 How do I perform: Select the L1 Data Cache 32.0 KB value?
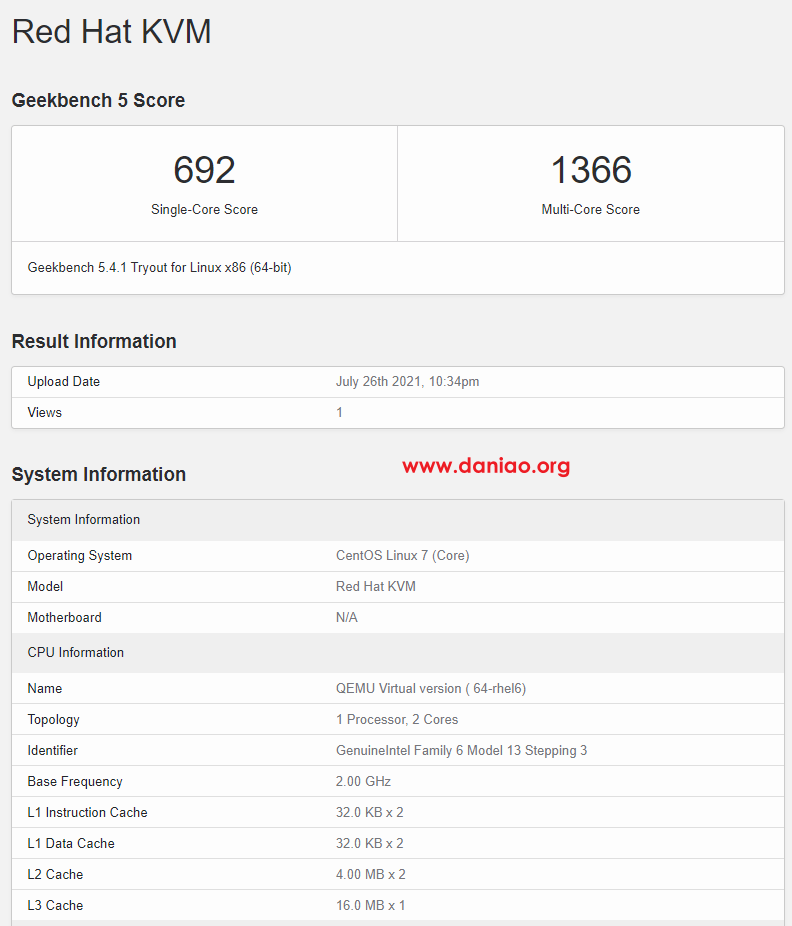(x=370, y=843)
